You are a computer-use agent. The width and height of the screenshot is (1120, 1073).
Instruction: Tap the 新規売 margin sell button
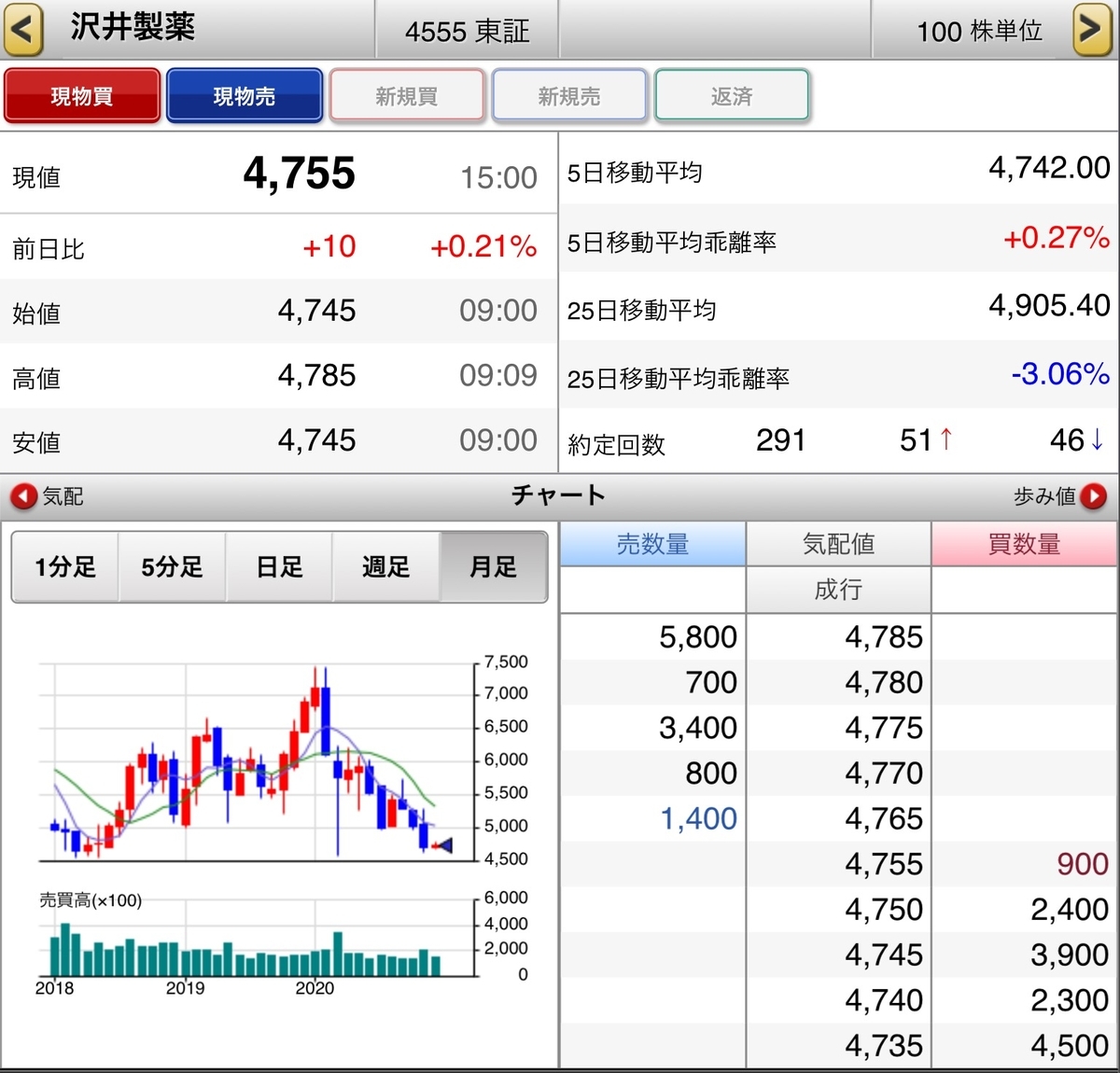click(569, 96)
